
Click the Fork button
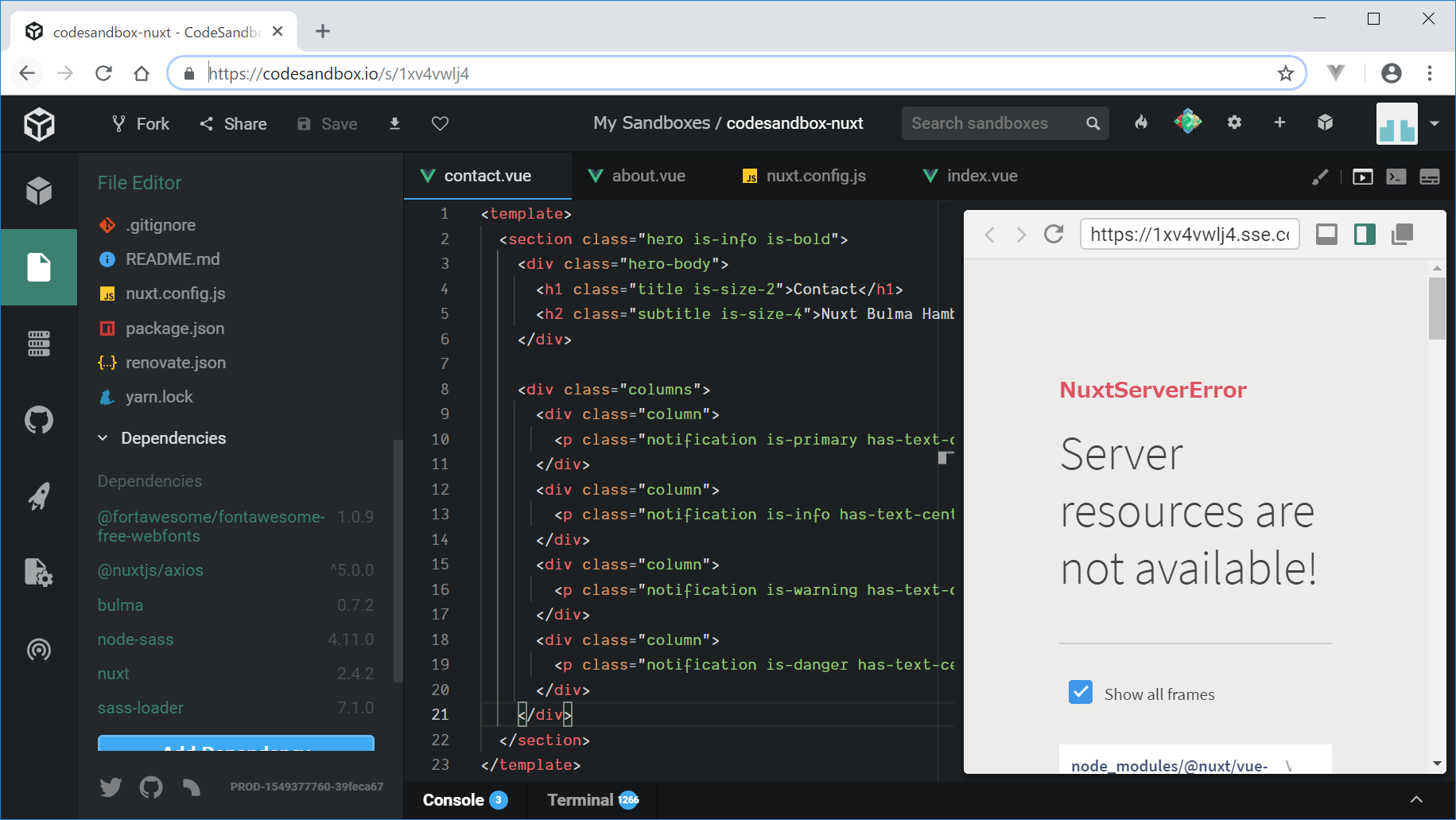coord(141,123)
